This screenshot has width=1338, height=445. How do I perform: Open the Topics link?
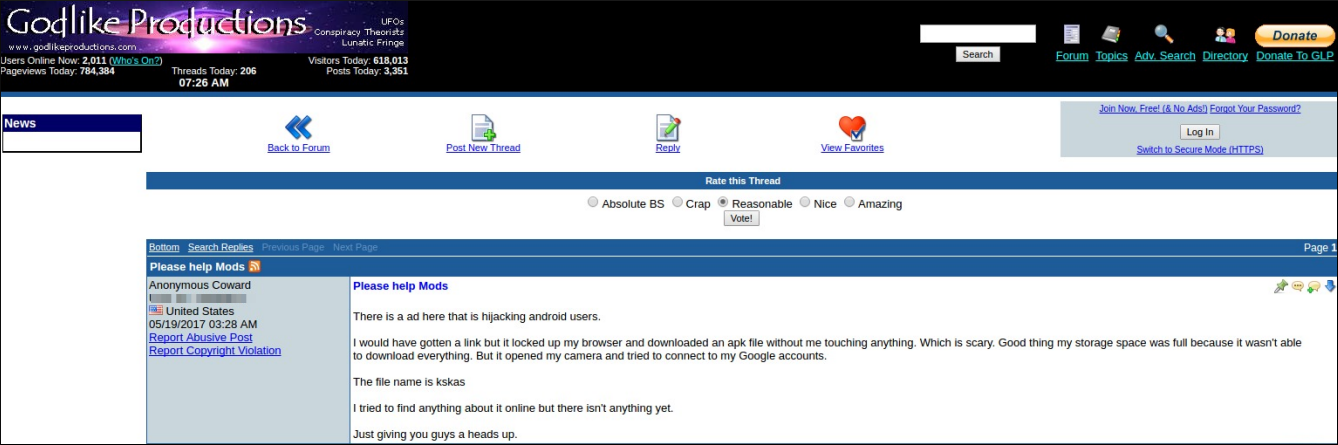coord(1111,56)
